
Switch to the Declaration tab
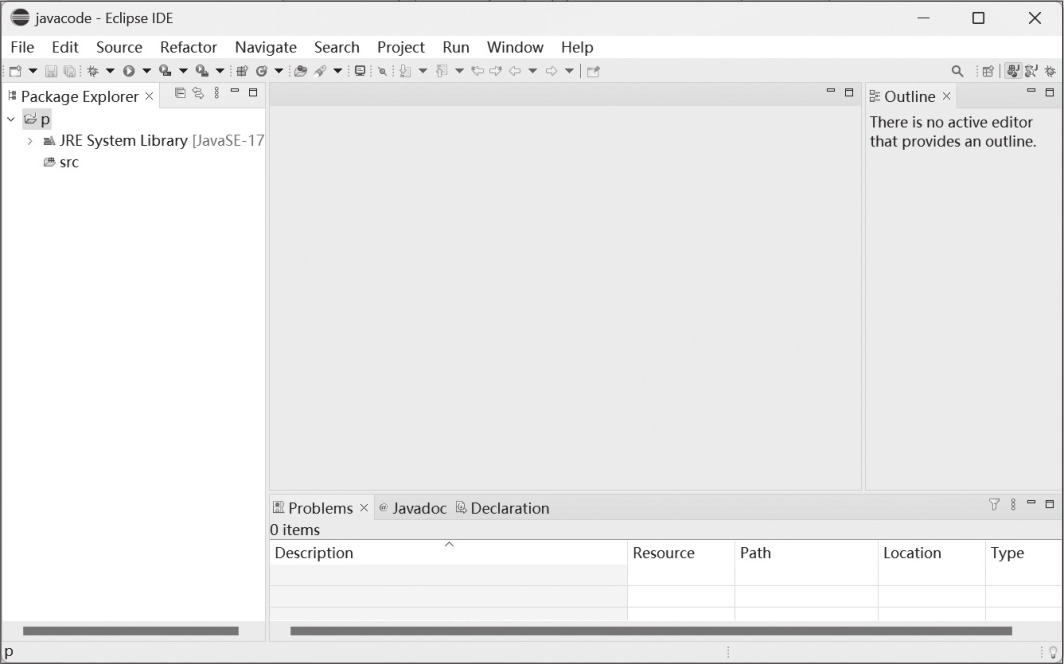(x=503, y=508)
